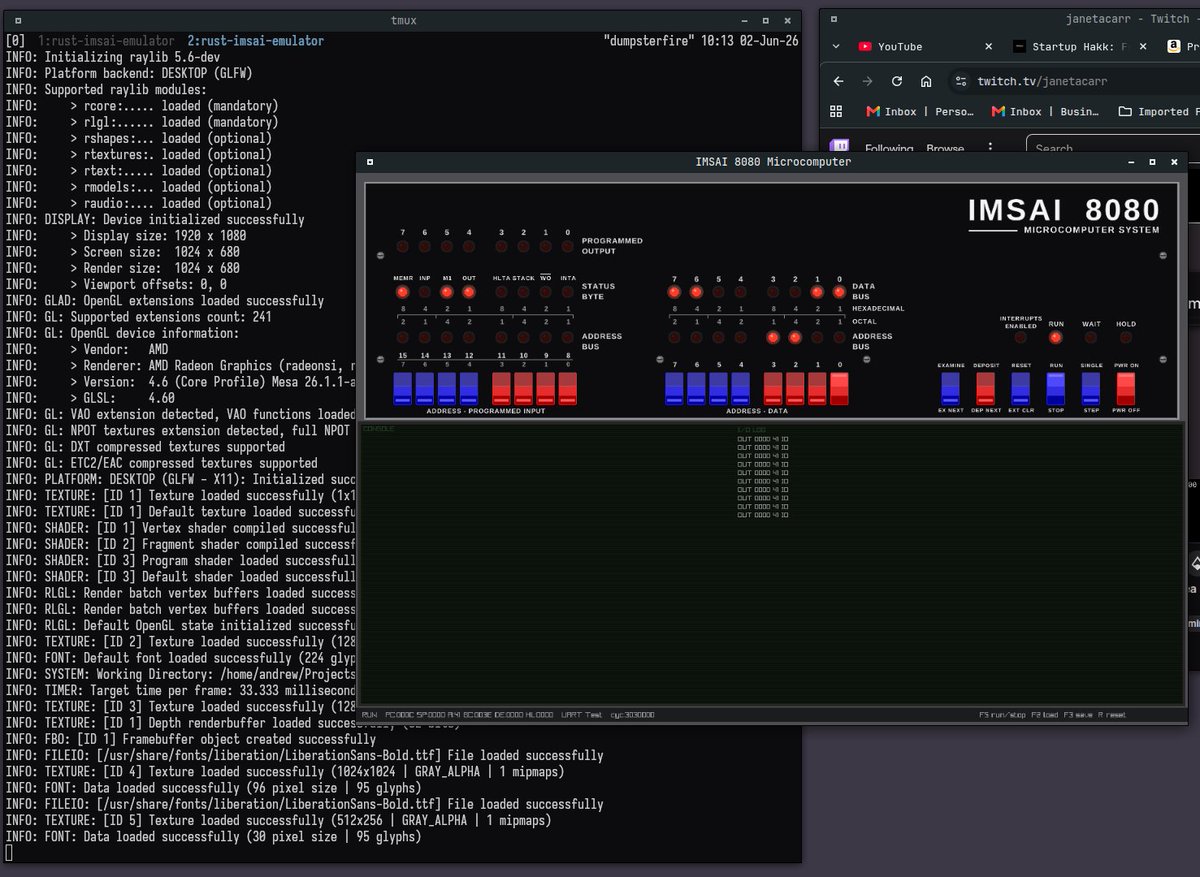Image resolution: width=1200 pixels, height=877 pixels.
Task: Flip address switch 14 on the IMSAI panel
Action: (424, 388)
